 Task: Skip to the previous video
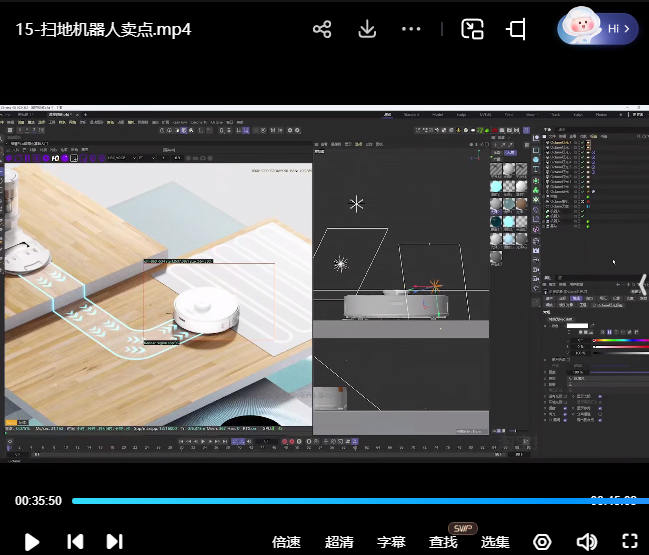pyautogui.click(x=75, y=541)
